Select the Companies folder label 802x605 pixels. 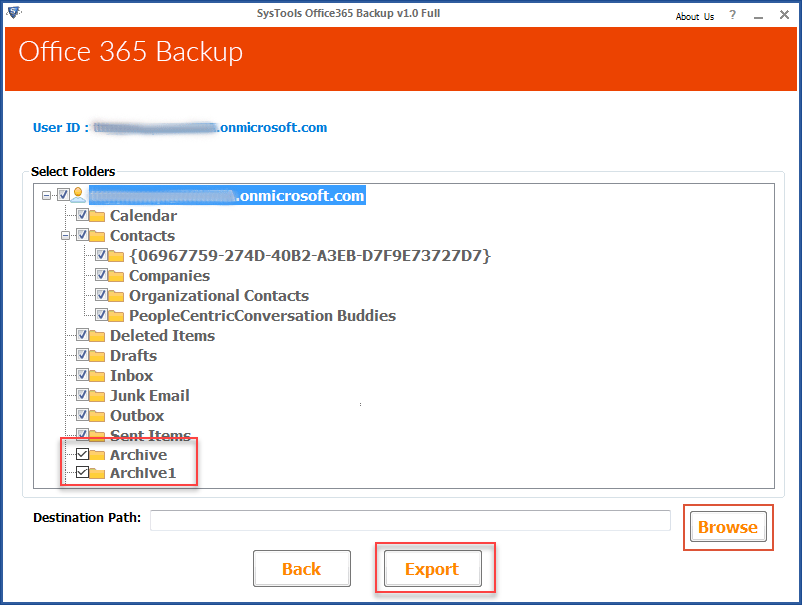169,276
